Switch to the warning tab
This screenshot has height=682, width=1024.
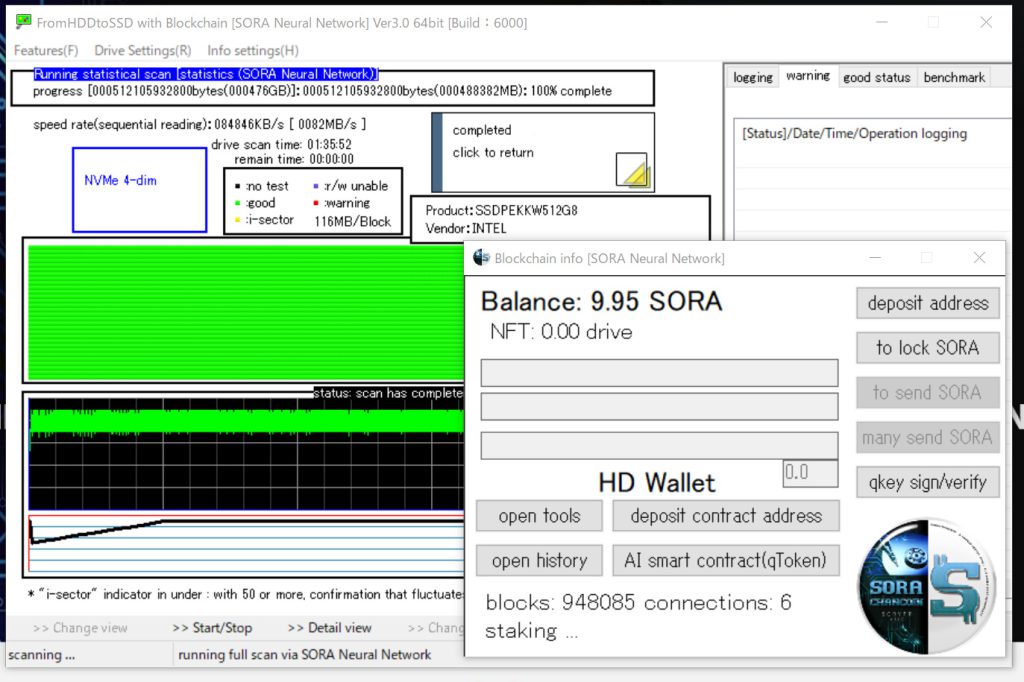pyautogui.click(x=808, y=76)
